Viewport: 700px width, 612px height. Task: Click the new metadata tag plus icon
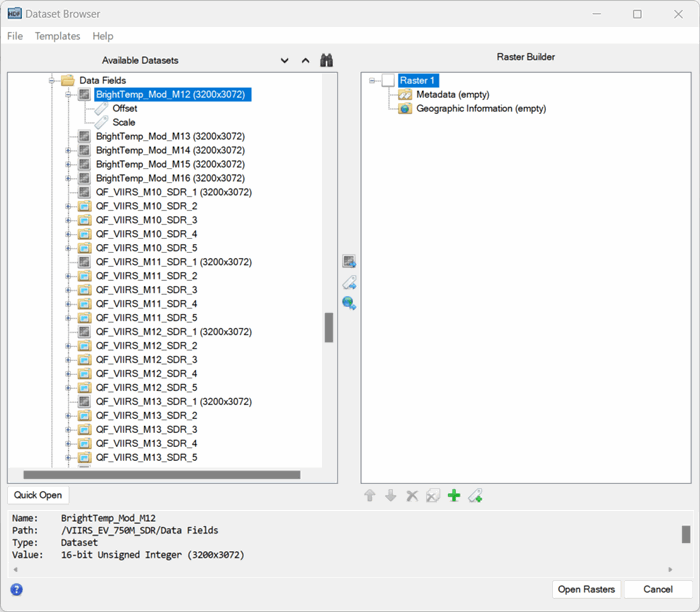click(475, 495)
